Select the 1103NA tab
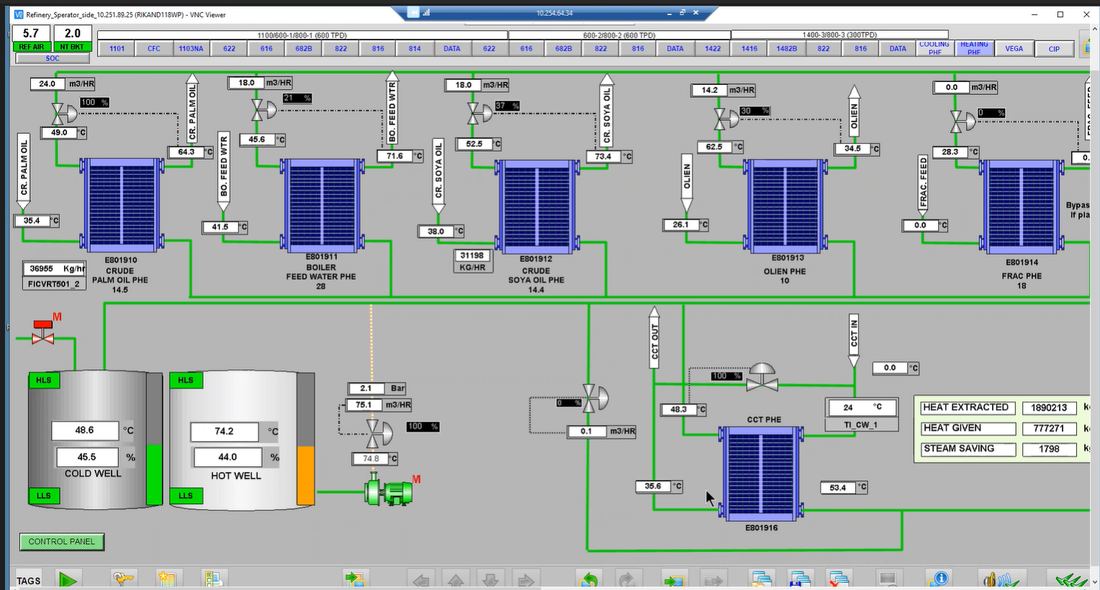Viewport: 1100px width, 590px height. (192, 48)
